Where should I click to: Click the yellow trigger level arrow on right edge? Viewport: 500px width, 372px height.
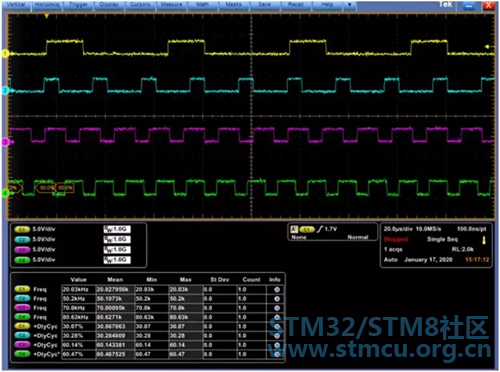coord(487,47)
